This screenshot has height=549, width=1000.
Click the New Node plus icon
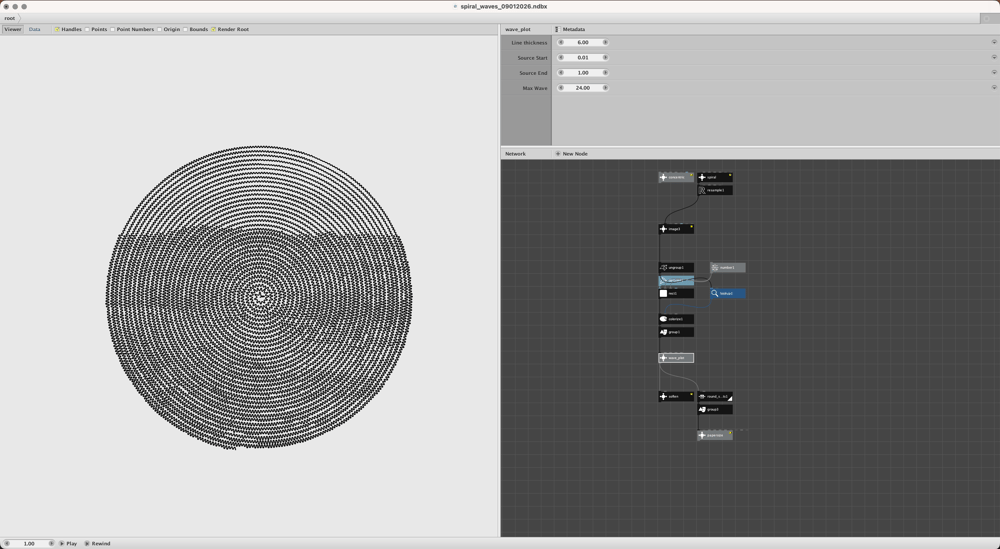558,154
